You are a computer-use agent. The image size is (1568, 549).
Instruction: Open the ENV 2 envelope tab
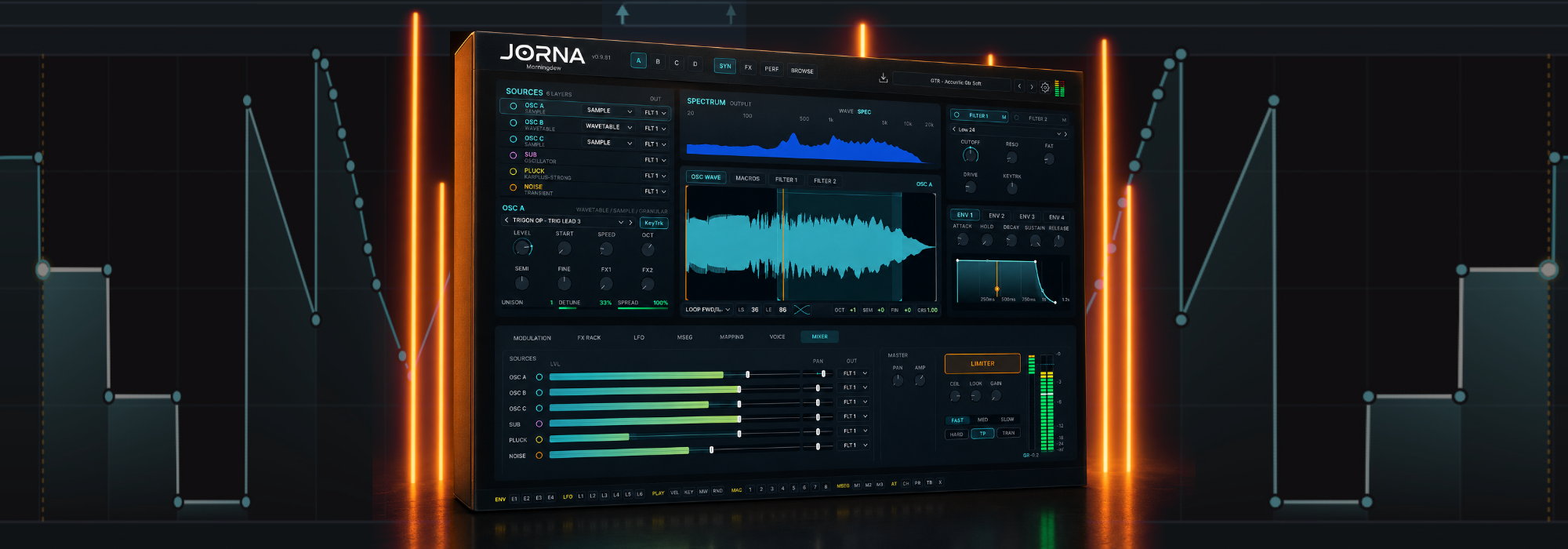(x=996, y=216)
